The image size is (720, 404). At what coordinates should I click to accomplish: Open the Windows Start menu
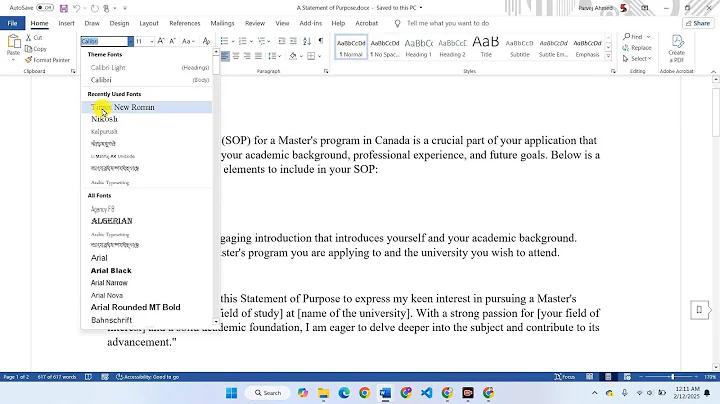click(232, 393)
